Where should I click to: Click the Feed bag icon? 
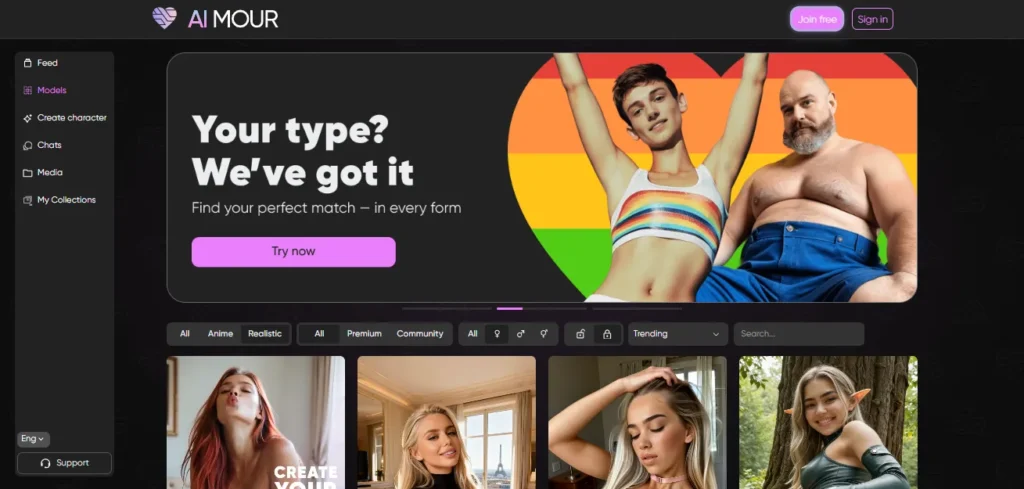[x=27, y=63]
